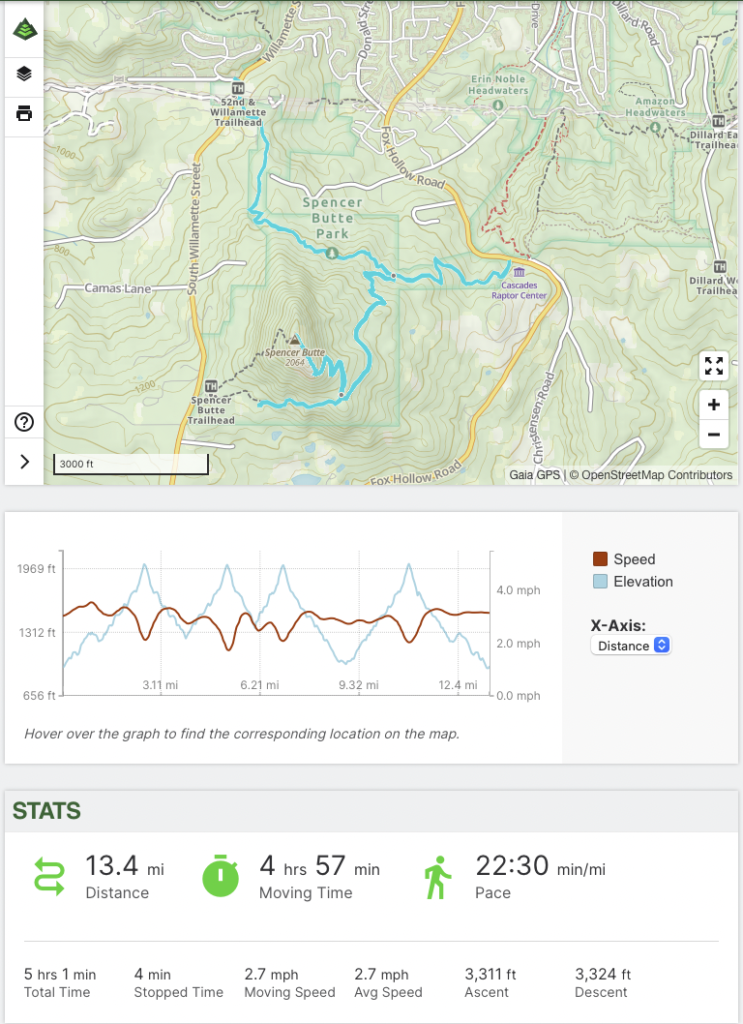743x1024 pixels.
Task: Enter fullscreen map view
Action: [713, 366]
